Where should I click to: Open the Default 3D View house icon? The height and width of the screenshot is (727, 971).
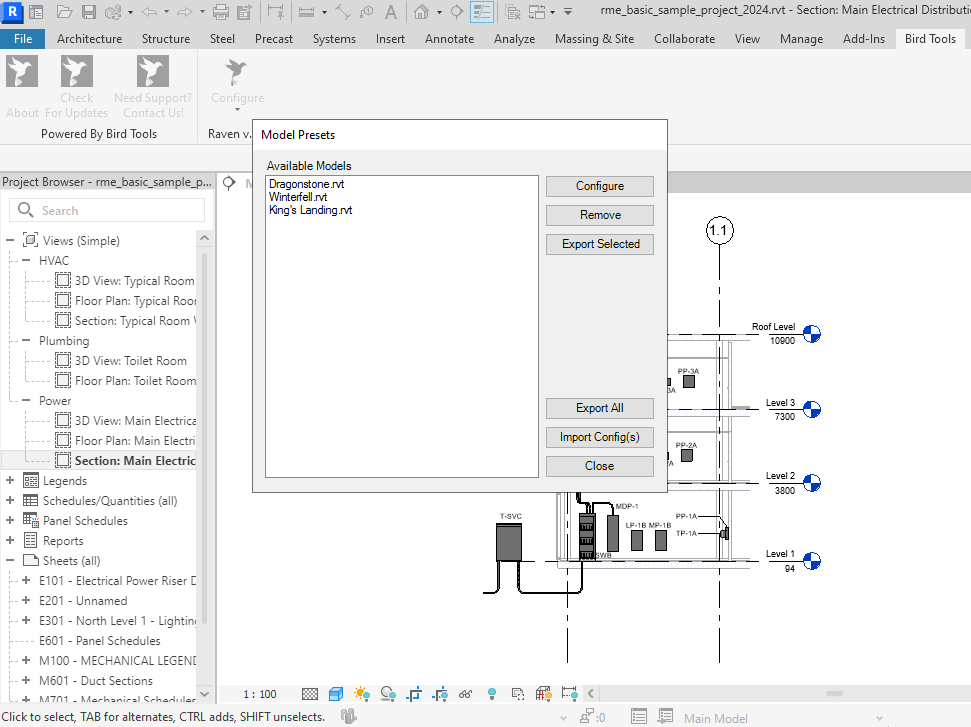pos(422,13)
